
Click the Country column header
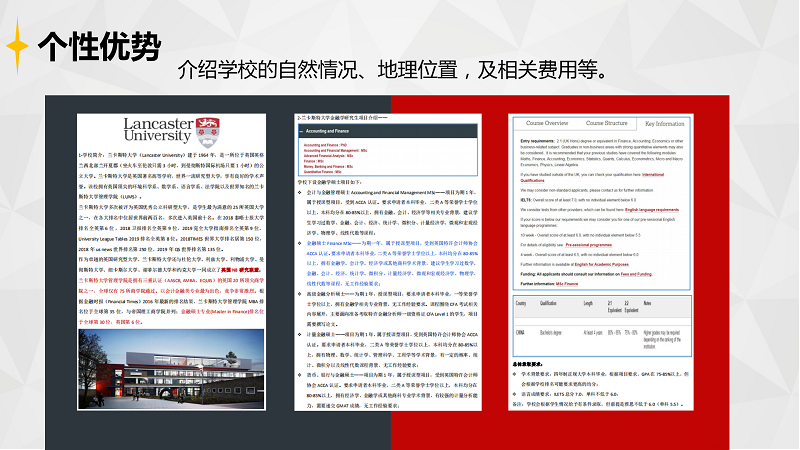pyautogui.click(x=521, y=303)
